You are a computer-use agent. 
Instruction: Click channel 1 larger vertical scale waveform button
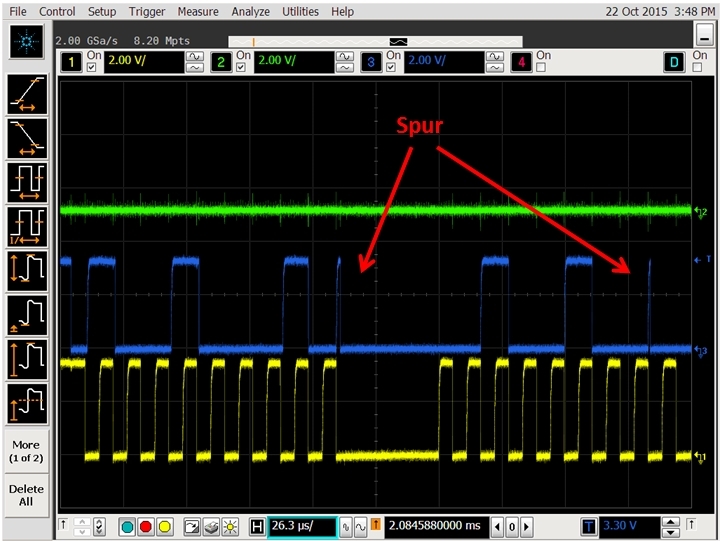(x=195, y=56)
